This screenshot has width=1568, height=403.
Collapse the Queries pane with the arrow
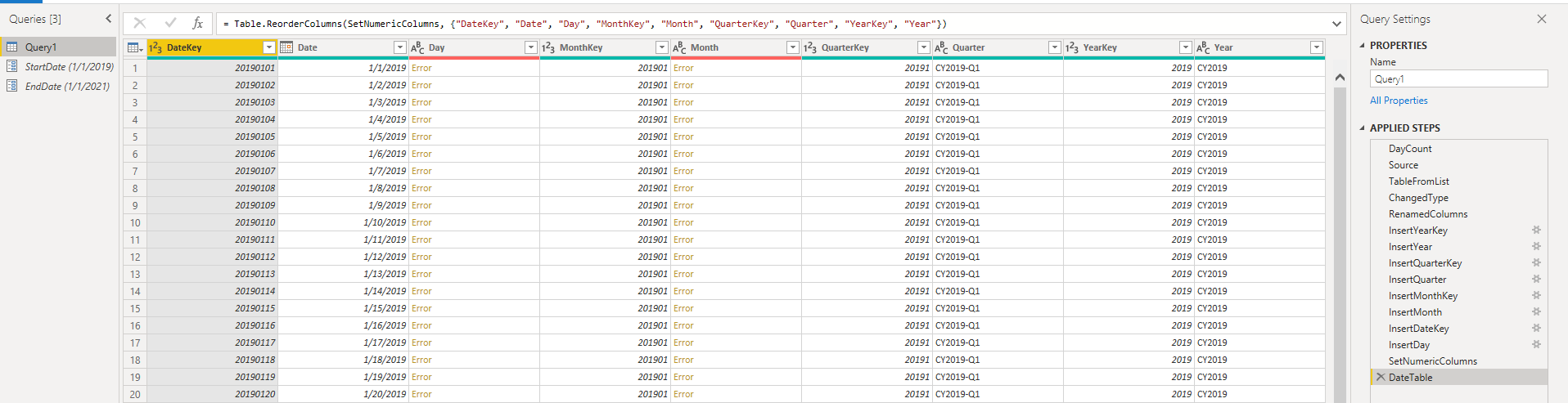click(x=108, y=18)
